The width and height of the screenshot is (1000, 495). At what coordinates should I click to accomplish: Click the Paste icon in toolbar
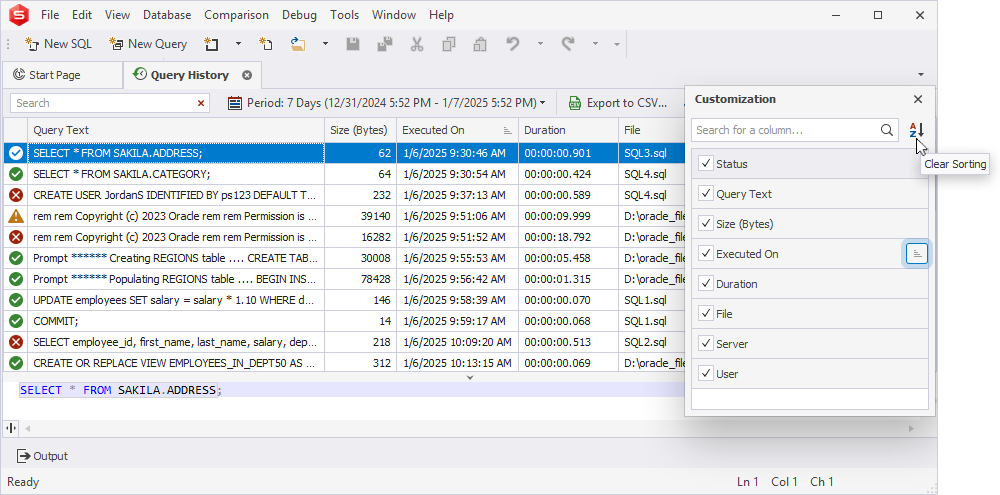(x=480, y=44)
